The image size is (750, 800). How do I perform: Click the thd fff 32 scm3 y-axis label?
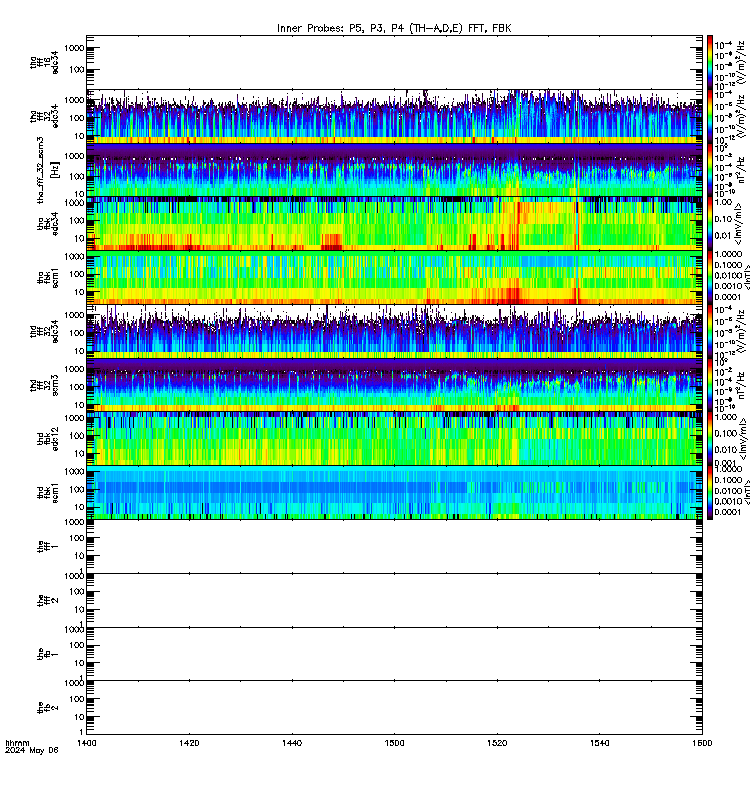(44, 385)
